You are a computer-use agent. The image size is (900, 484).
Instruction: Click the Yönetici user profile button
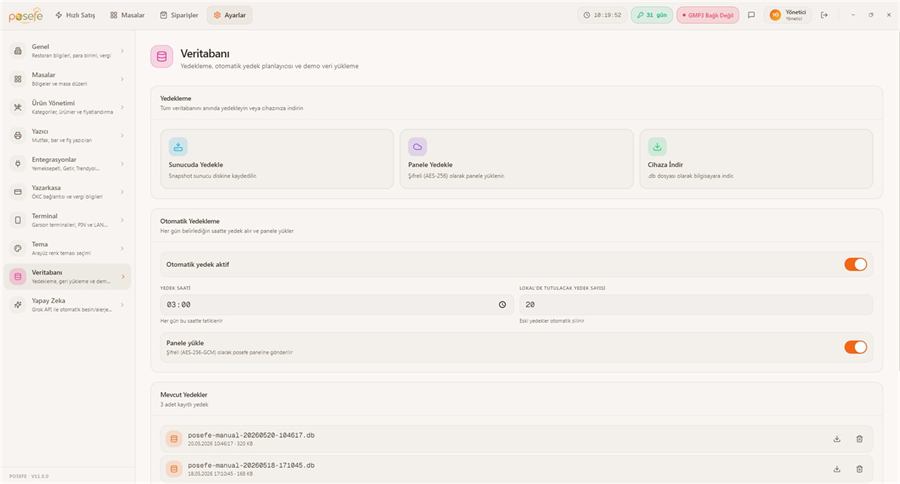[788, 15]
